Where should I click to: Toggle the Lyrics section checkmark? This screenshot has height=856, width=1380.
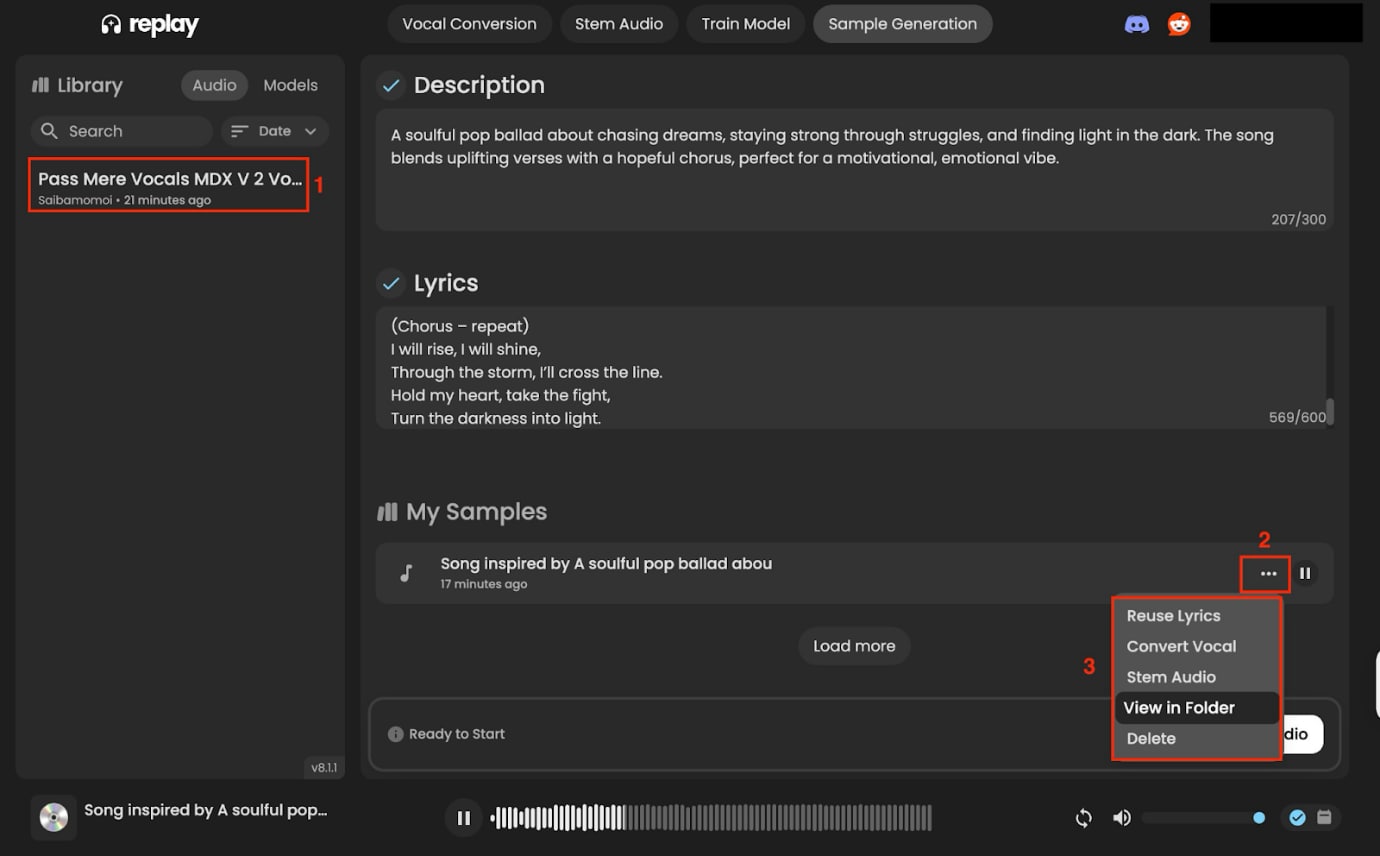(x=391, y=284)
